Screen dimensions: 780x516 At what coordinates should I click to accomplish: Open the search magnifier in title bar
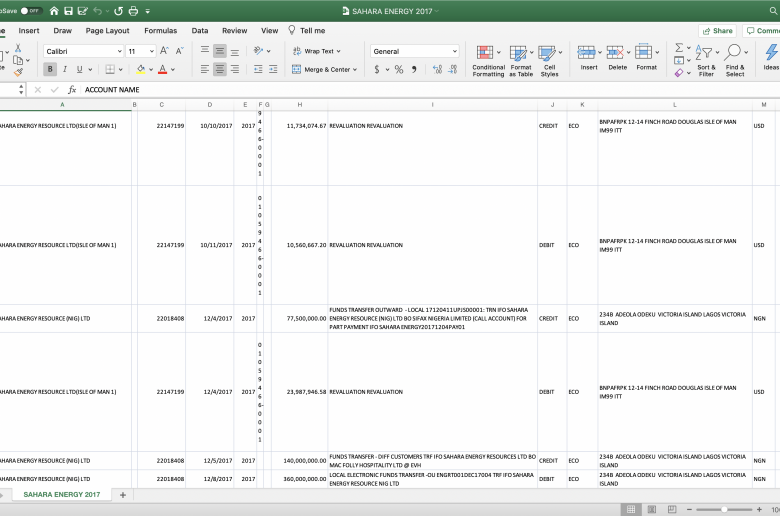pyautogui.click(x=774, y=10)
